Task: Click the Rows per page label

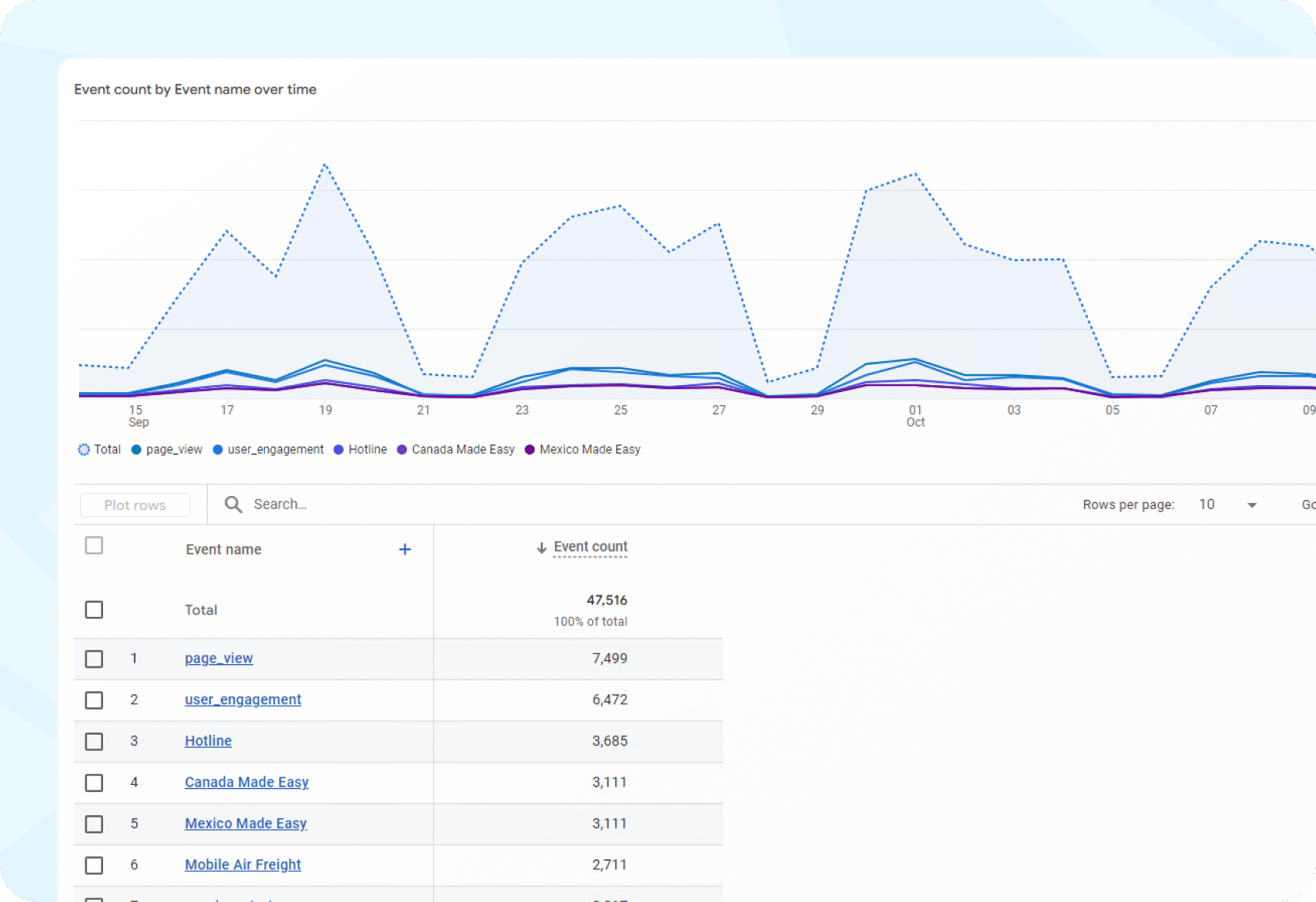Action: [1128, 504]
